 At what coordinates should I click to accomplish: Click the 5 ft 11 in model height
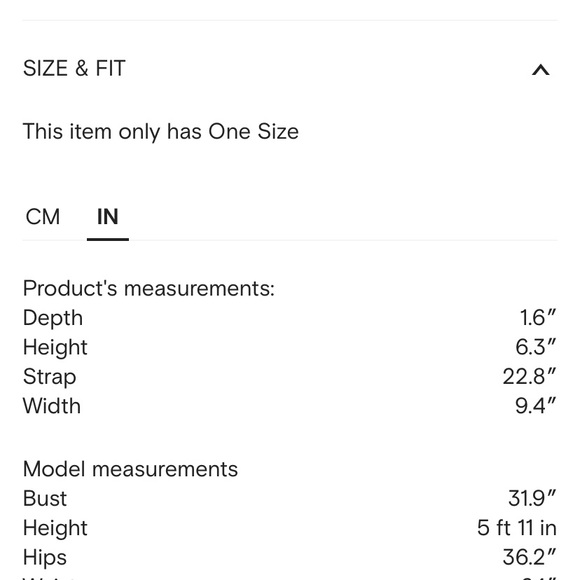[517, 528]
